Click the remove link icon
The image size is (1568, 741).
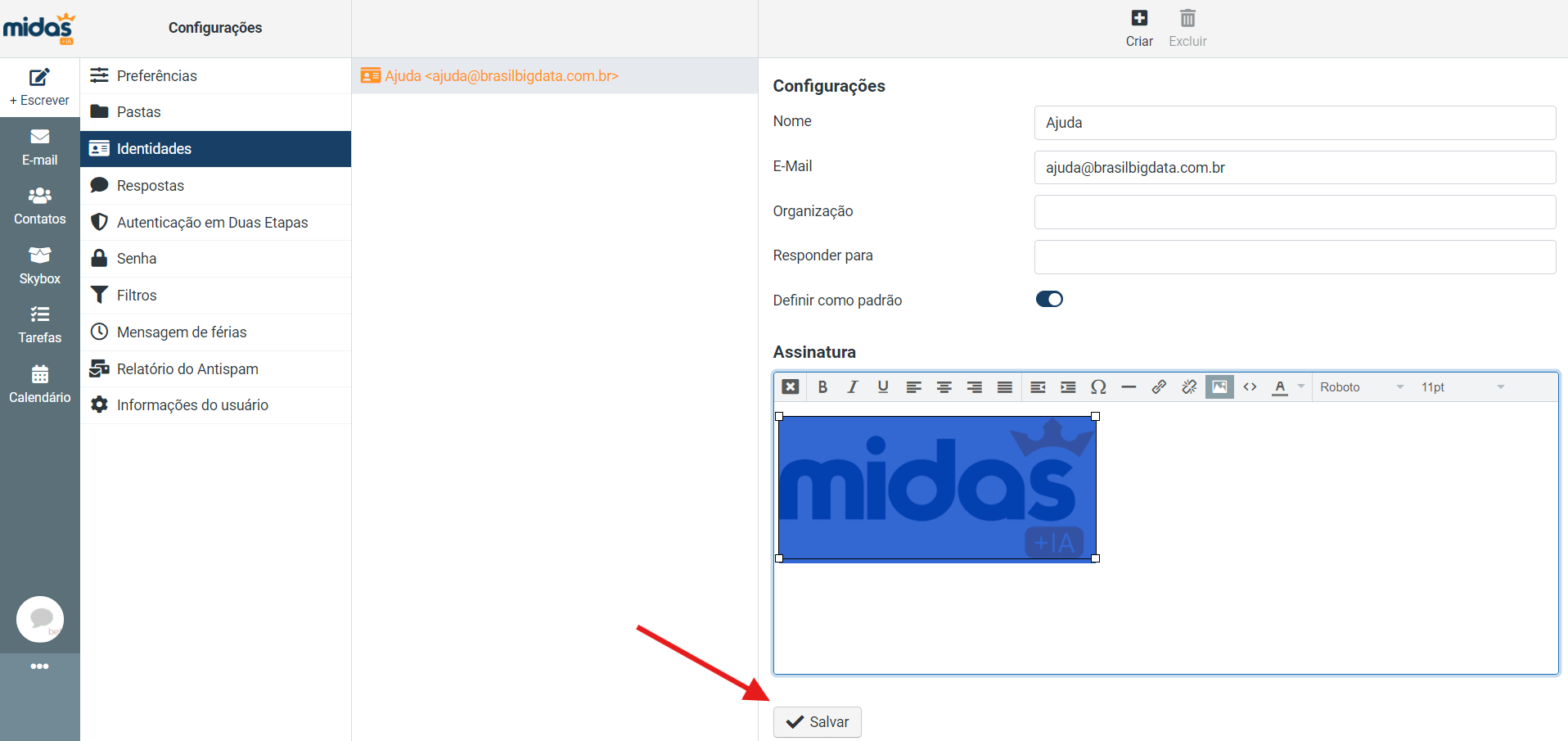pos(1189,387)
